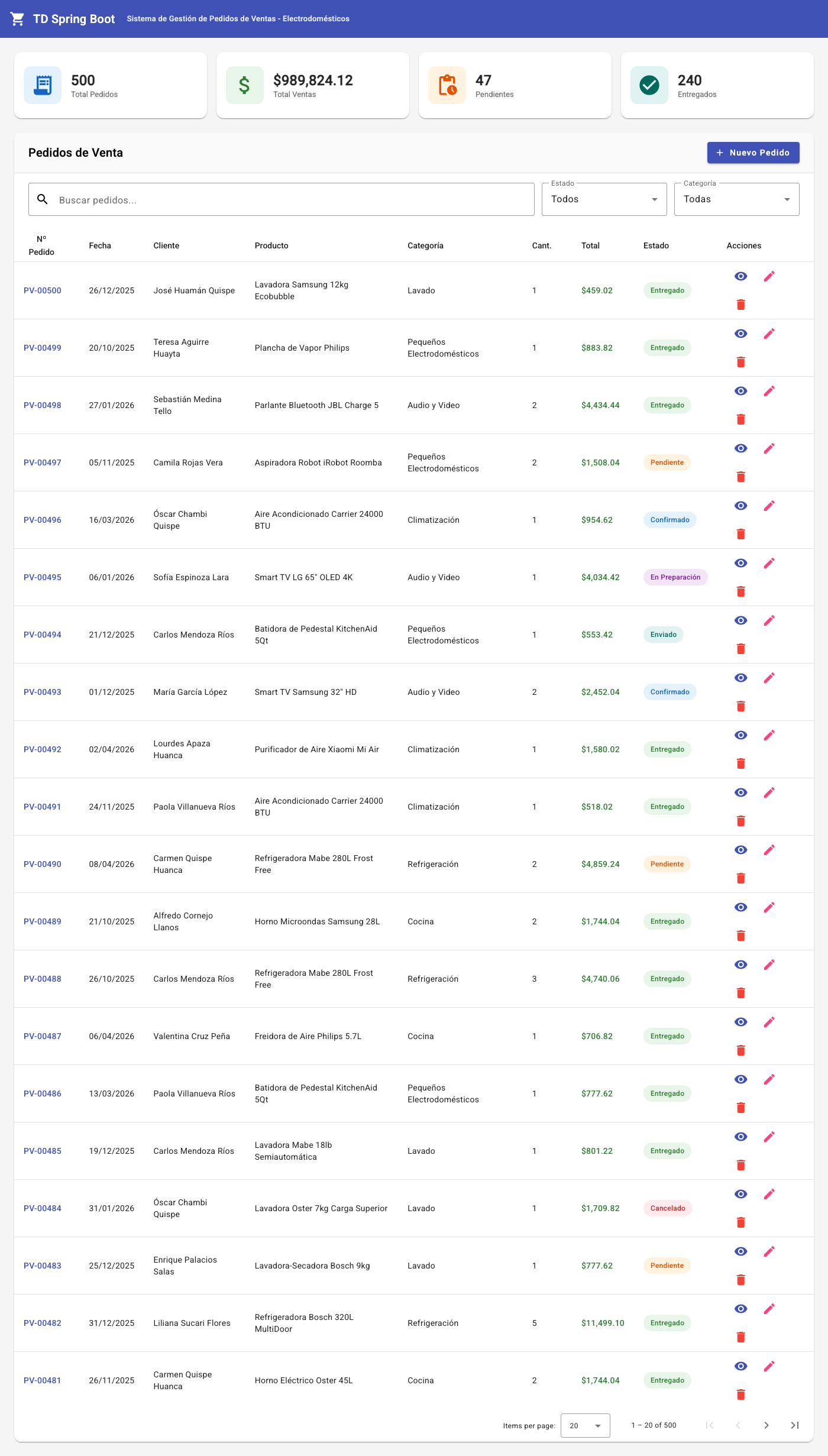Edit order PV-00495 with pencil icon
Image resolution: width=828 pixels, height=1456 pixels.
769,563
